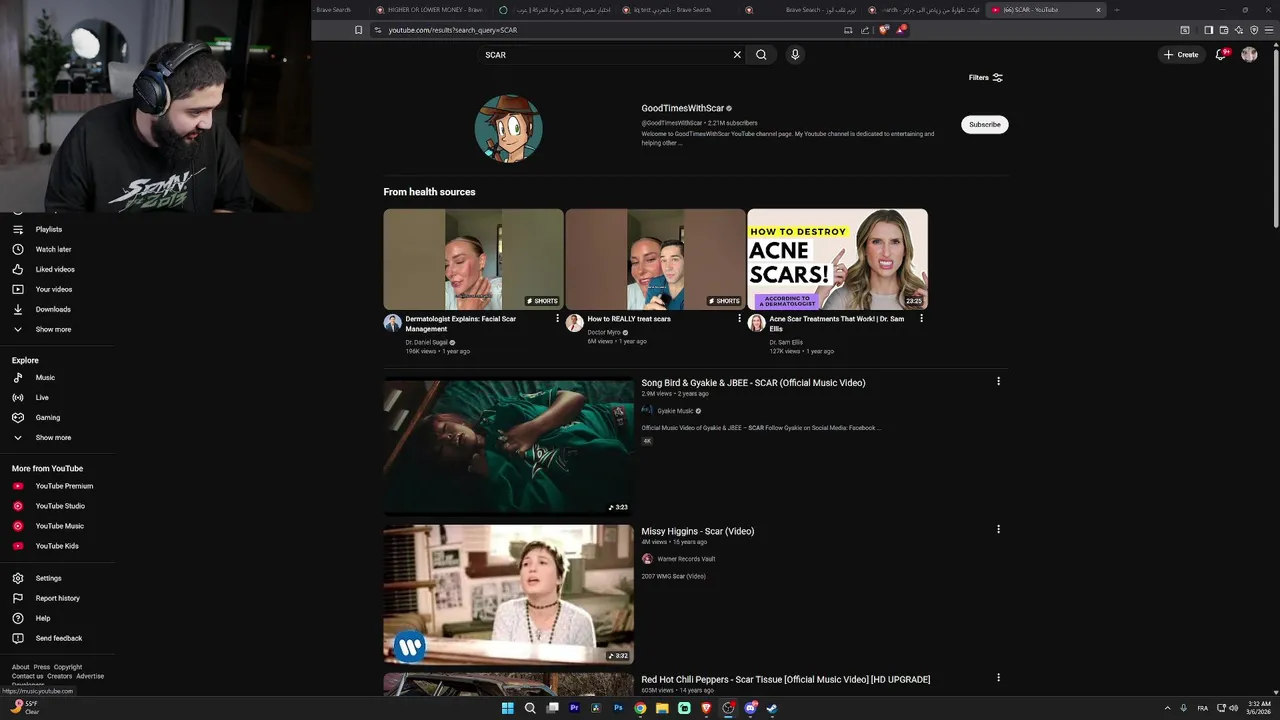This screenshot has width=1280, height=720.
Task: Click Send feedback
Action: tap(57, 638)
